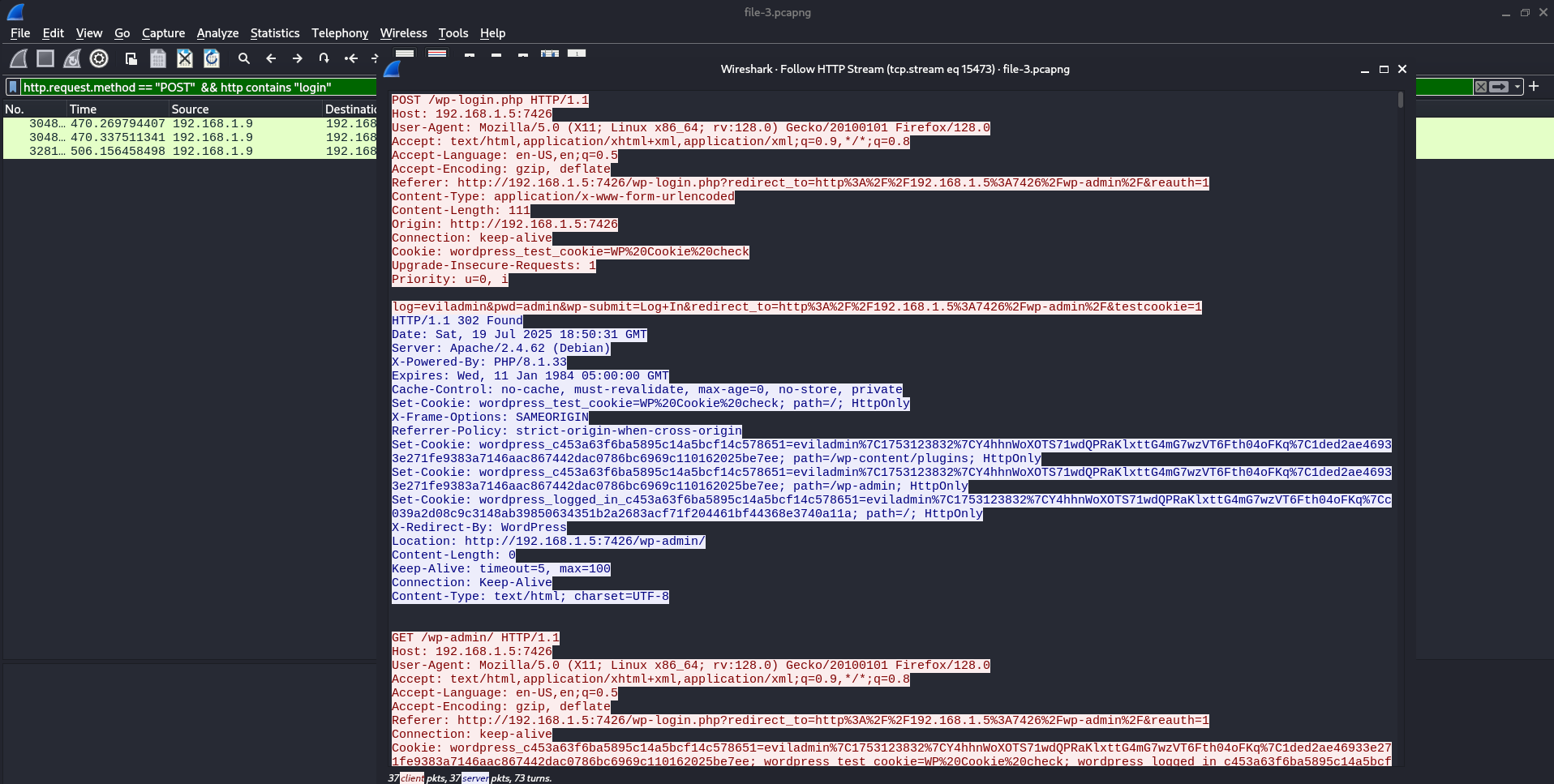The image size is (1554, 784).
Task: Click the Follow HTTP Stream window icon
Action: tap(393, 69)
